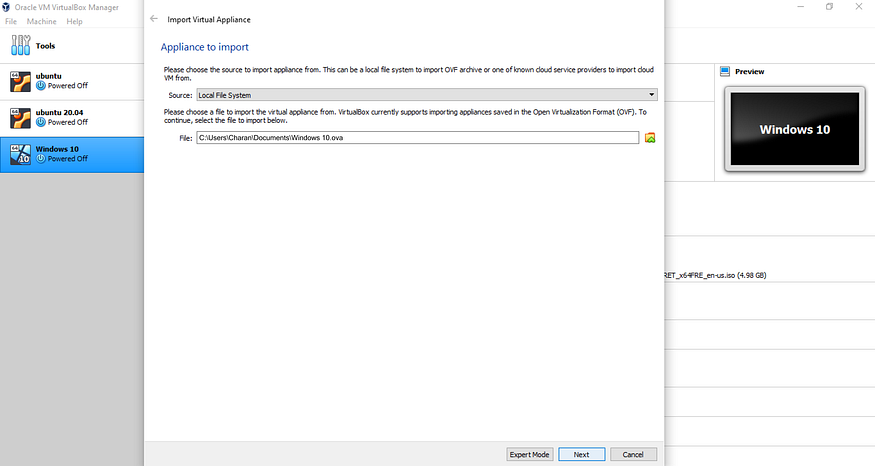This screenshot has height=466, width=875.
Task: Click the back arrow in Import Virtual Appliance
Action: point(154,19)
